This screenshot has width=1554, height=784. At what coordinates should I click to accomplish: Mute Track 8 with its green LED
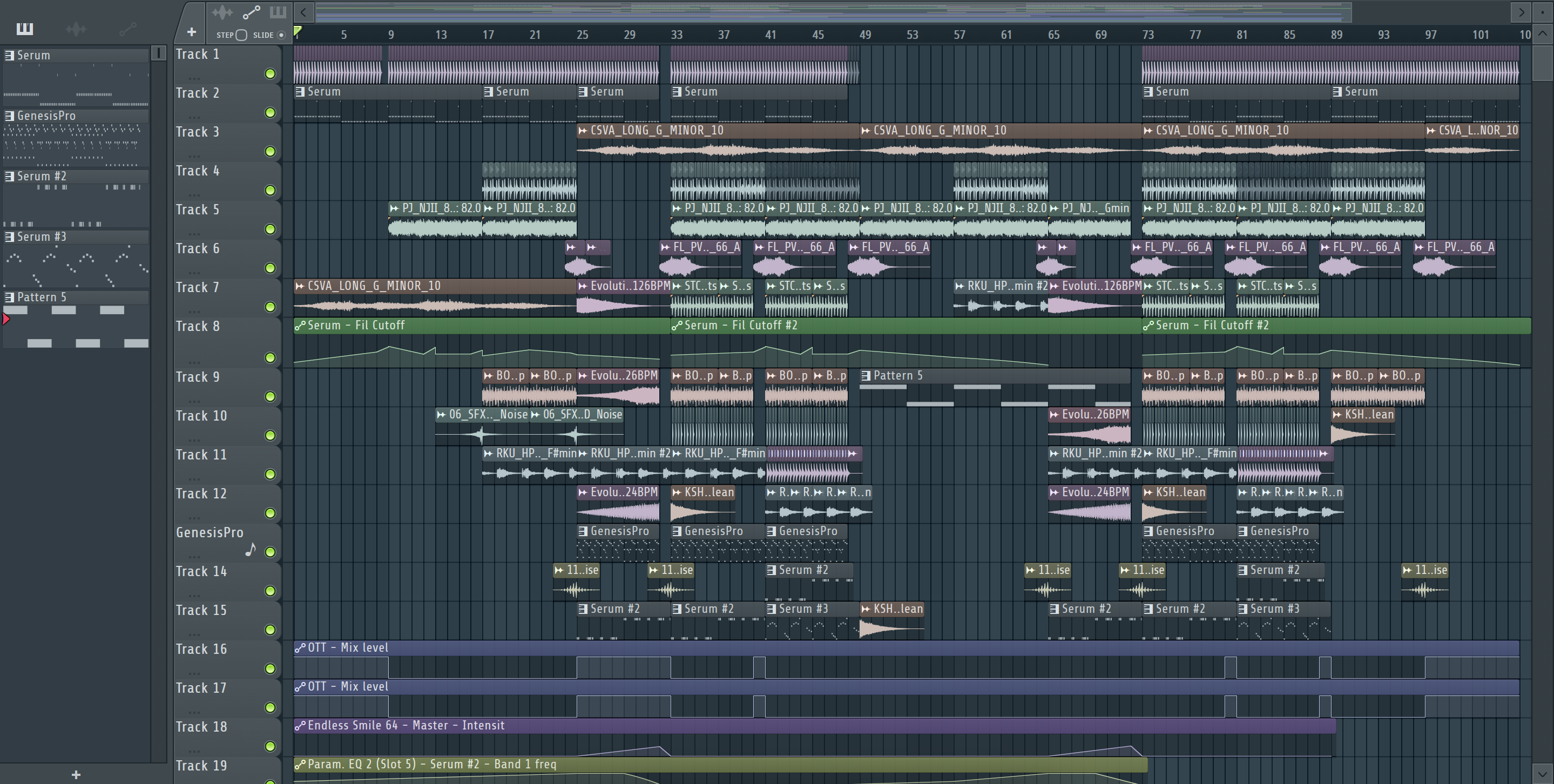271,357
